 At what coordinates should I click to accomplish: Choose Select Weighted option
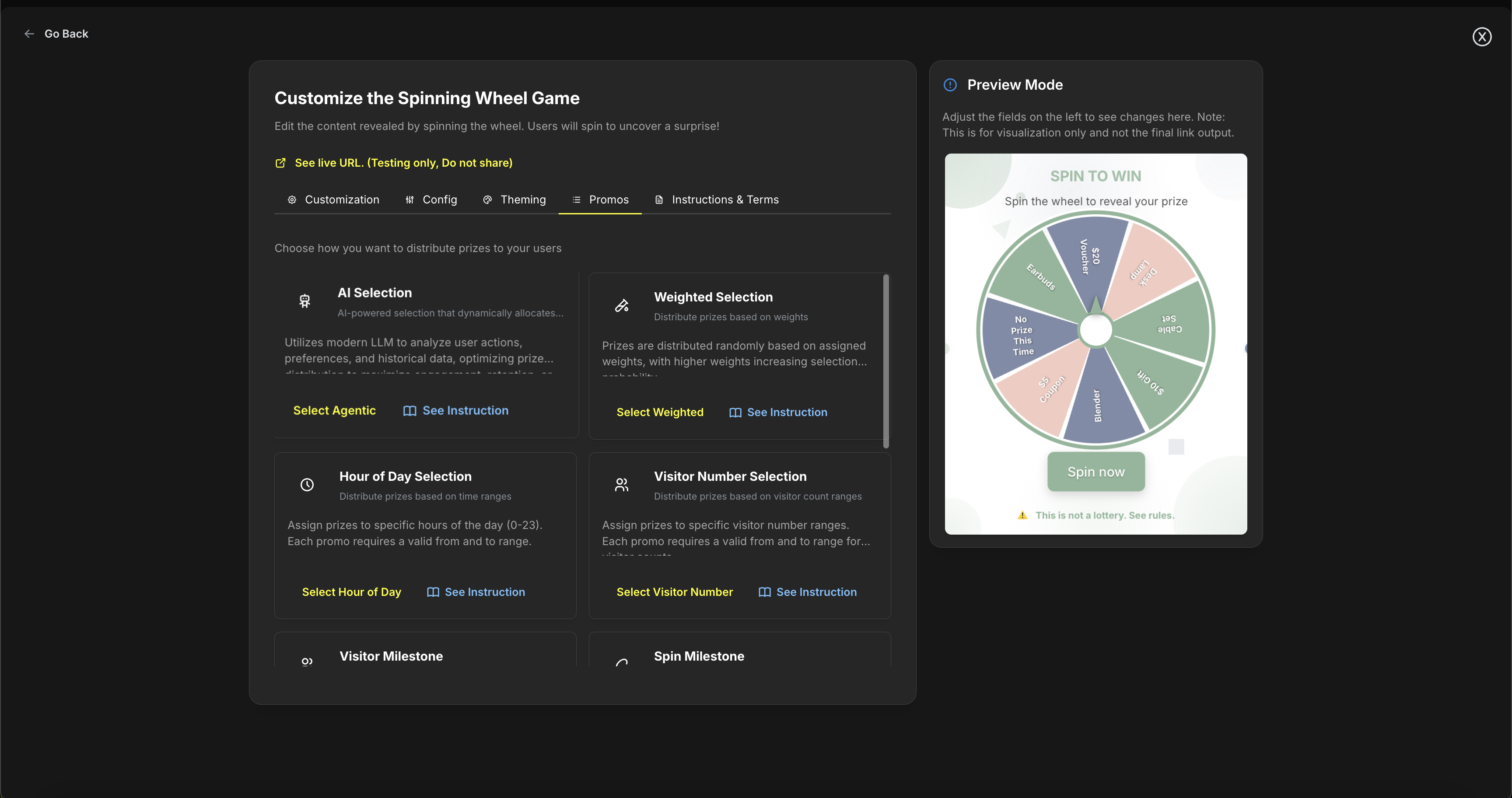[x=660, y=413]
